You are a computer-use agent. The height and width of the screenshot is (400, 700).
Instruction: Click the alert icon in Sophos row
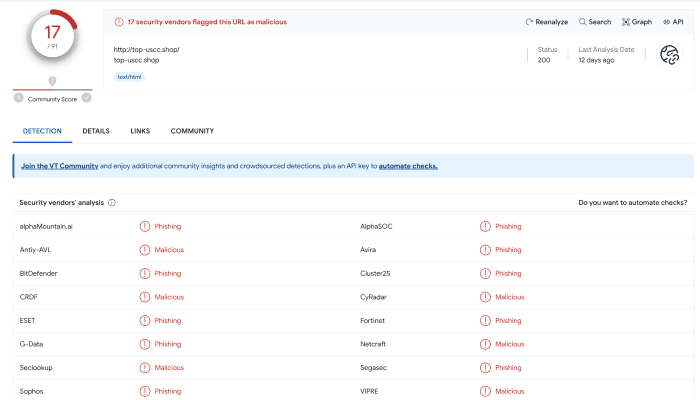(145, 392)
